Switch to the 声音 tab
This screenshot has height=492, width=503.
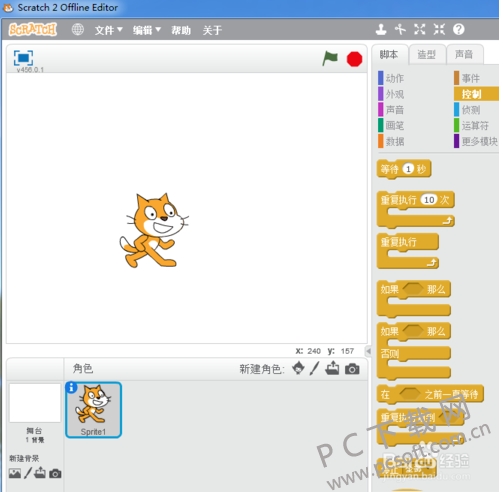click(x=465, y=54)
